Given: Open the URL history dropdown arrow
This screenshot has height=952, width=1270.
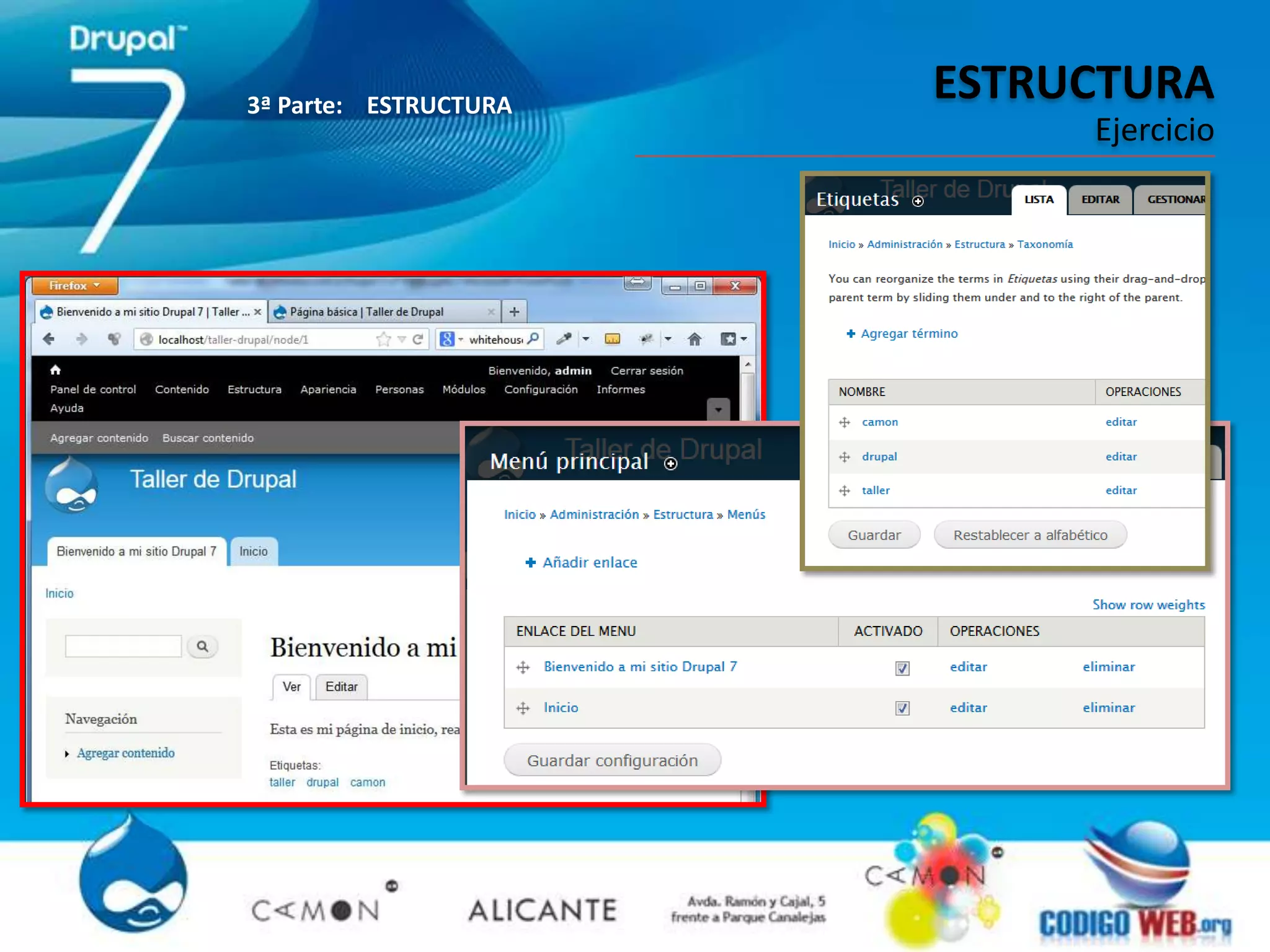Looking at the screenshot, I should (402, 340).
